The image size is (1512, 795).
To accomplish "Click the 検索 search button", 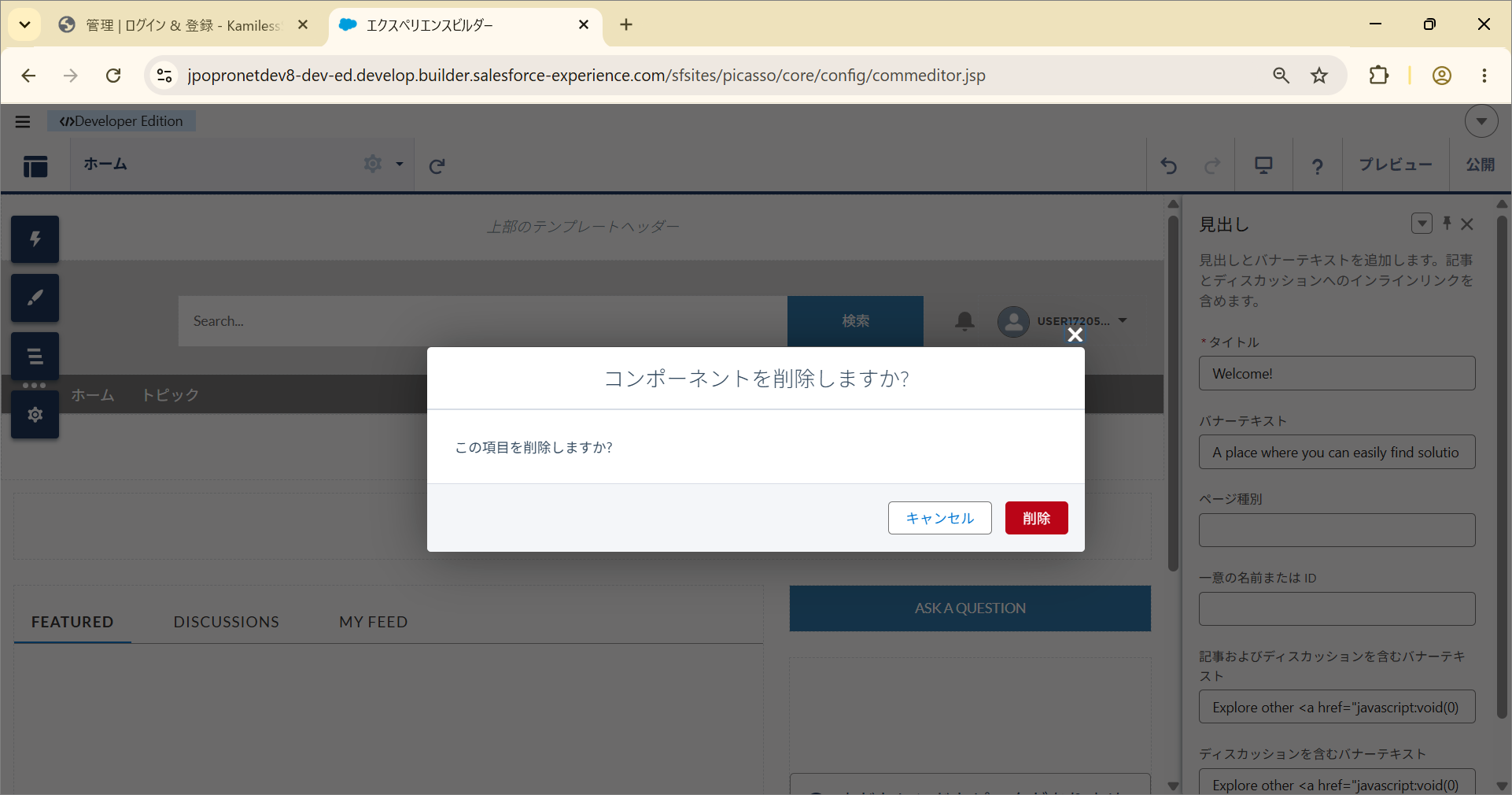I will pyautogui.click(x=855, y=321).
